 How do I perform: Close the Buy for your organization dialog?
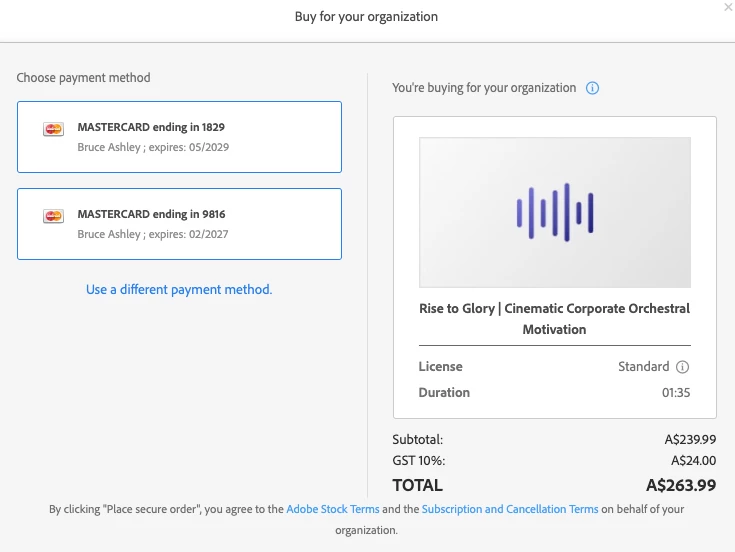728,7
